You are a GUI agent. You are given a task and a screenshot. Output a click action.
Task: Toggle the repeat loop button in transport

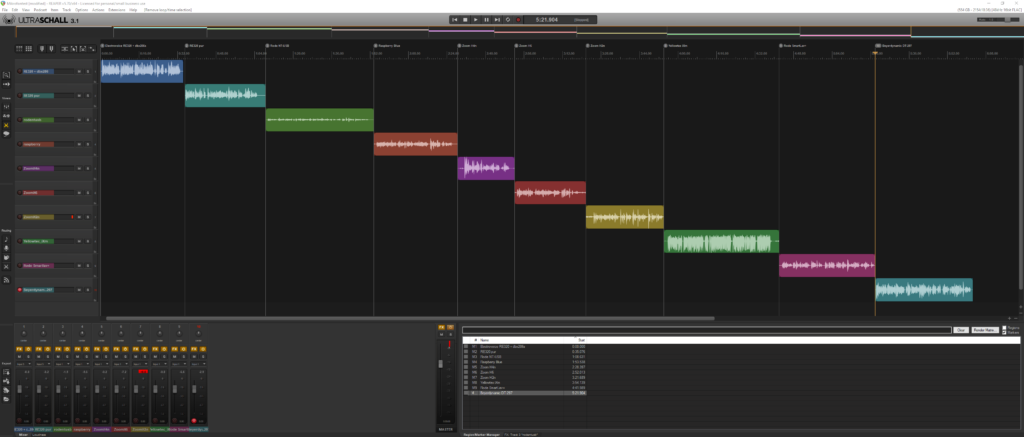(507, 20)
